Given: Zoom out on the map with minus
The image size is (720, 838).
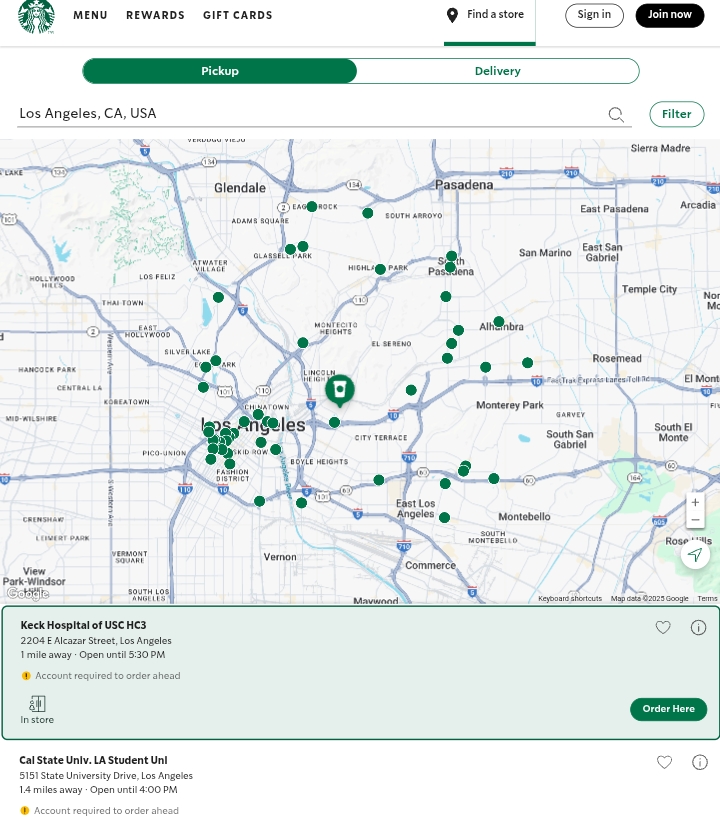Looking at the screenshot, I should click(x=695, y=520).
